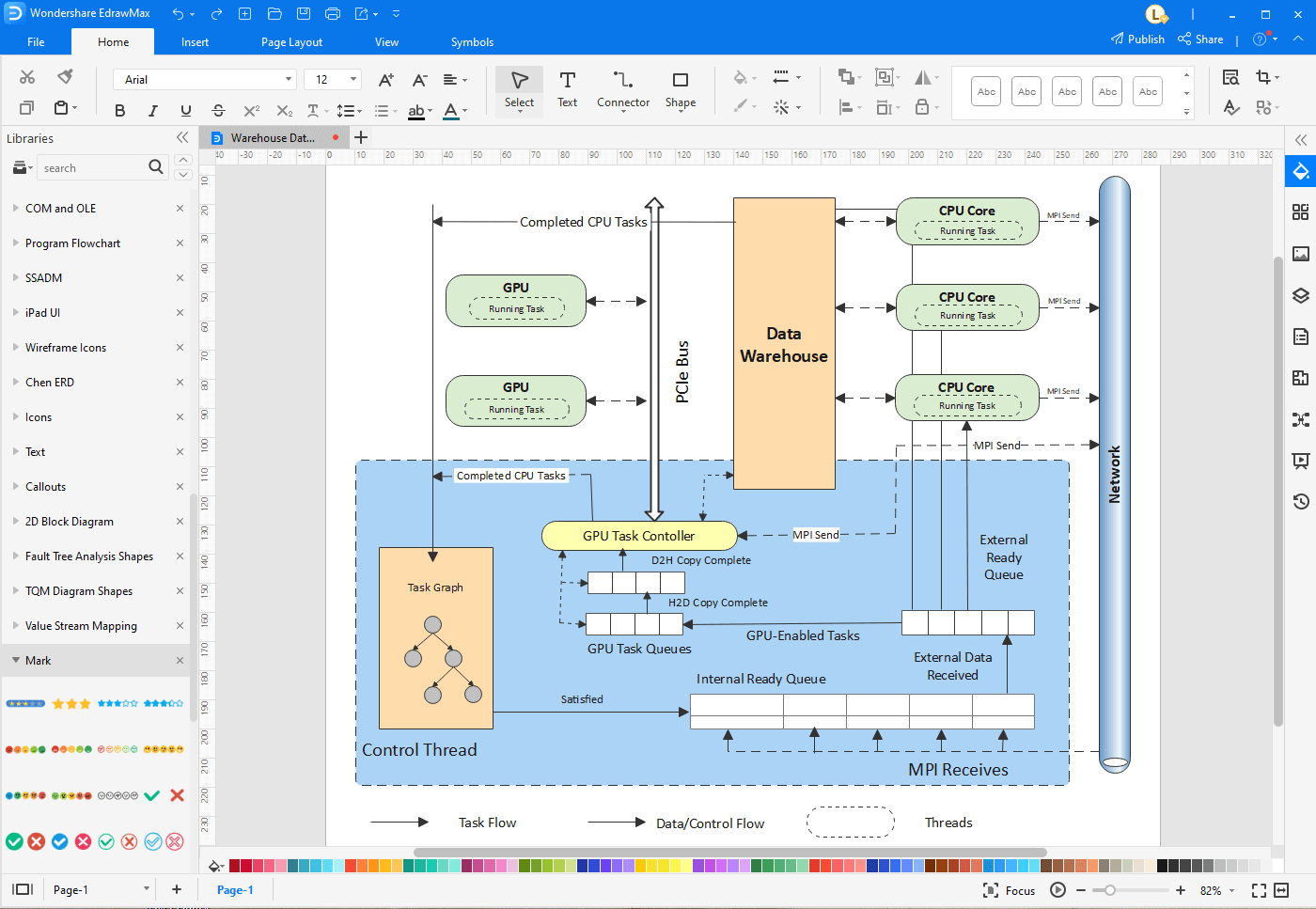Click the Crop tool icon
This screenshot has height=909, width=1316.
tap(1262, 77)
